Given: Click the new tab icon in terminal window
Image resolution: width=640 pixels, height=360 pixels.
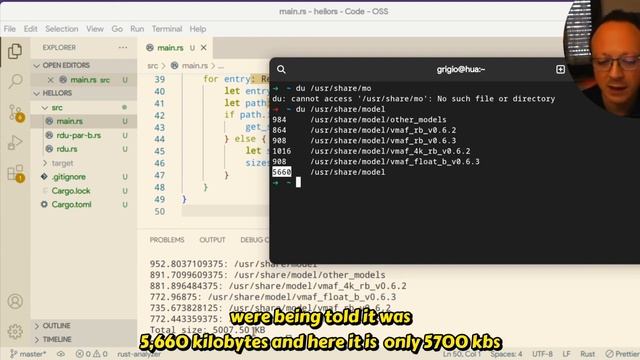Looking at the screenshot, I should click(x=560, y=69).
